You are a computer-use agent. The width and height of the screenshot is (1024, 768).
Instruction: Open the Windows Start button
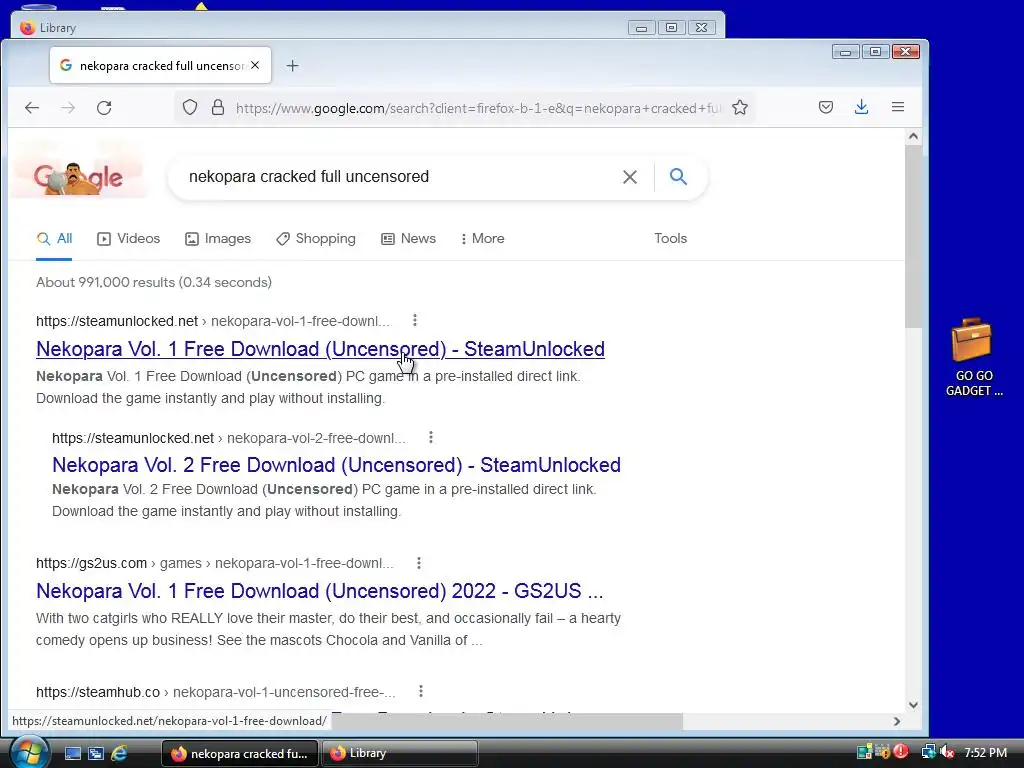pos(27,752)
